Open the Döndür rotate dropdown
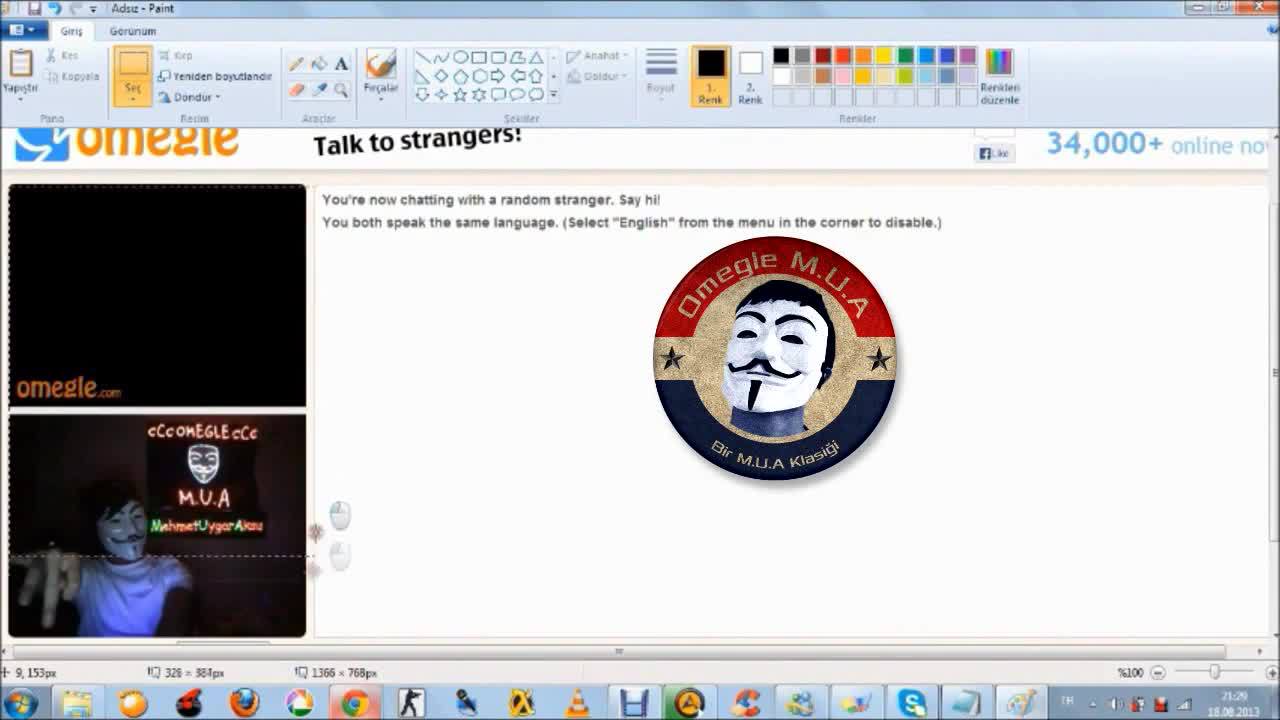1280x720 pixels. 189,97
